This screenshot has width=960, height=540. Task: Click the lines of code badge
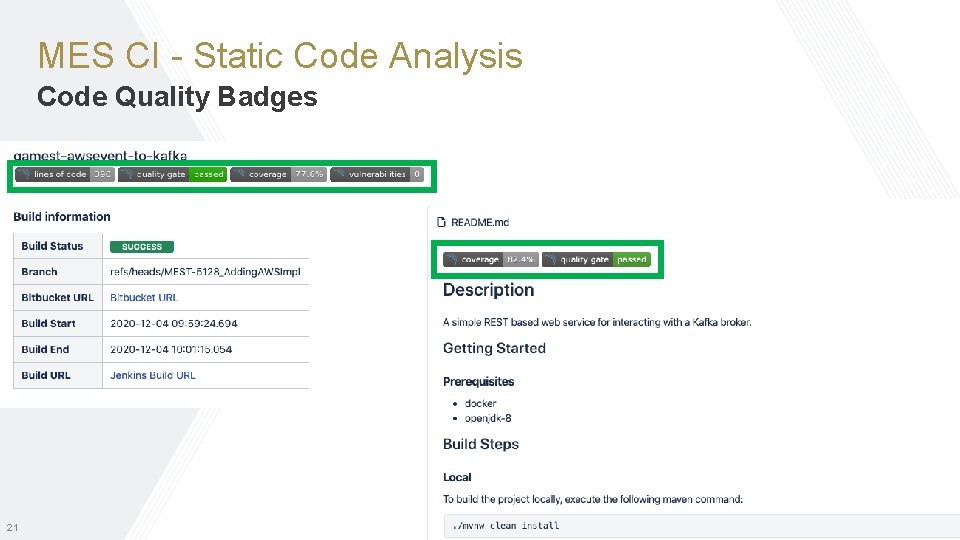click(x=65, y=174)
